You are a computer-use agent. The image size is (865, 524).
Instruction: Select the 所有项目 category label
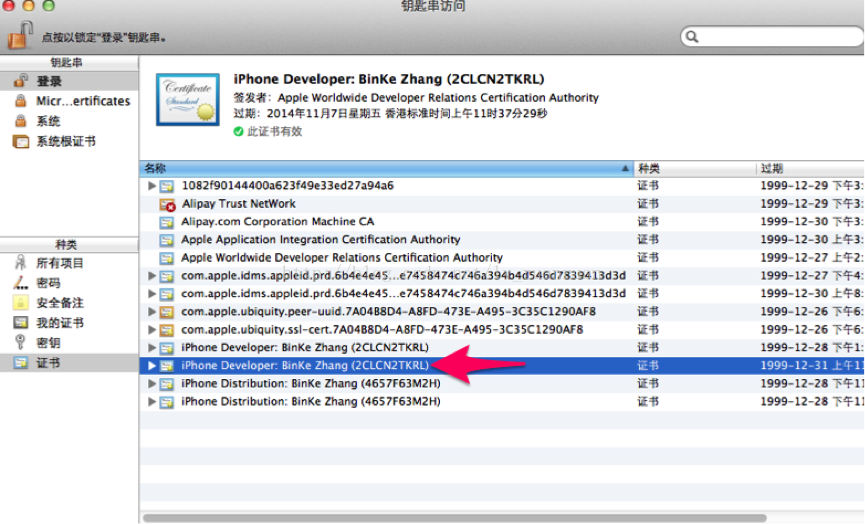[x=60, y=263]
